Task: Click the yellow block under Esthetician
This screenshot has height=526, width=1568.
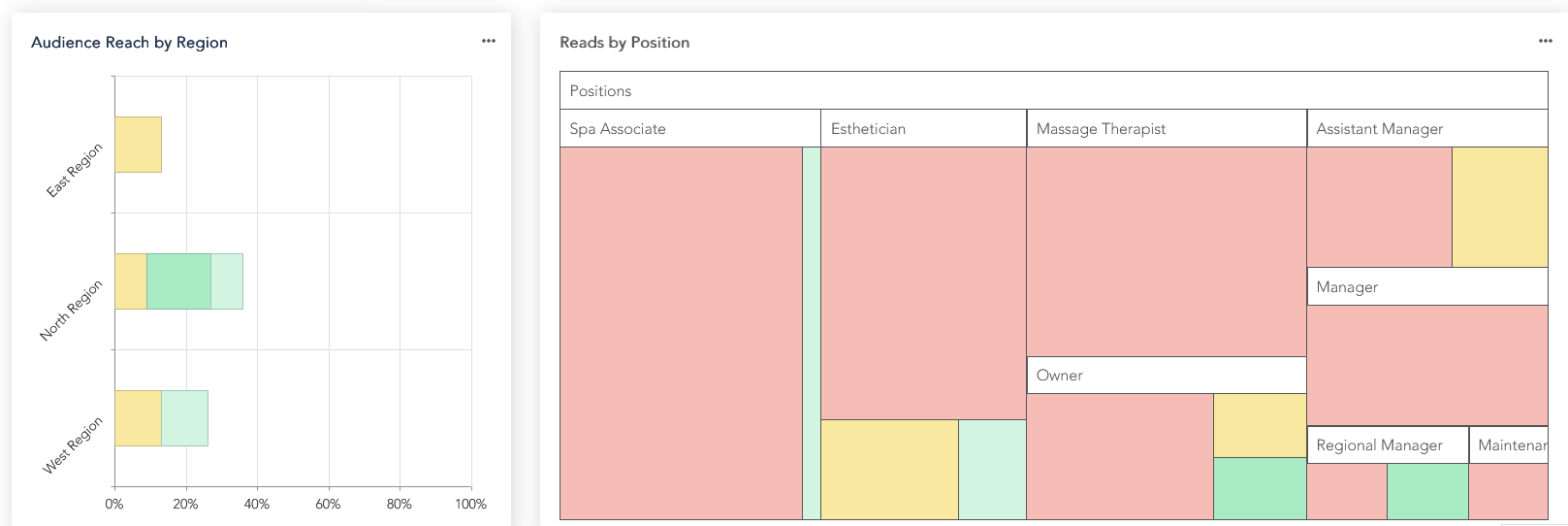Action: pyautogui.click(x=889, y=469)
